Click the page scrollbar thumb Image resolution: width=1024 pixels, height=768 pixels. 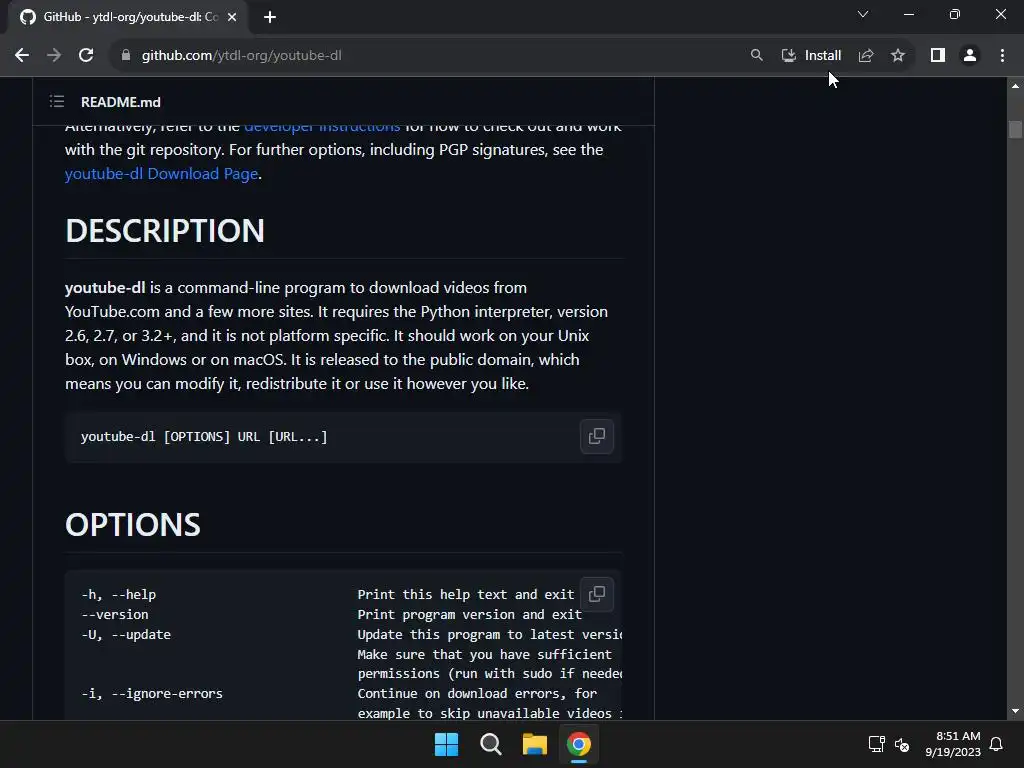point(1015,129)
